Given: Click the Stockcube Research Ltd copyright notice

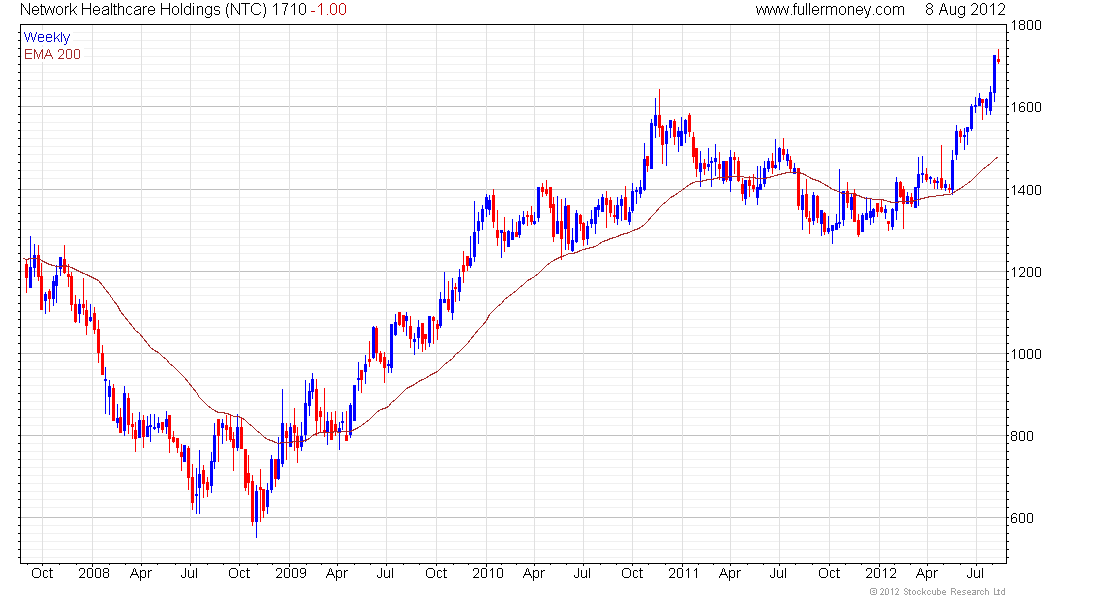Looking at the screenshot, I should (937, 592).
